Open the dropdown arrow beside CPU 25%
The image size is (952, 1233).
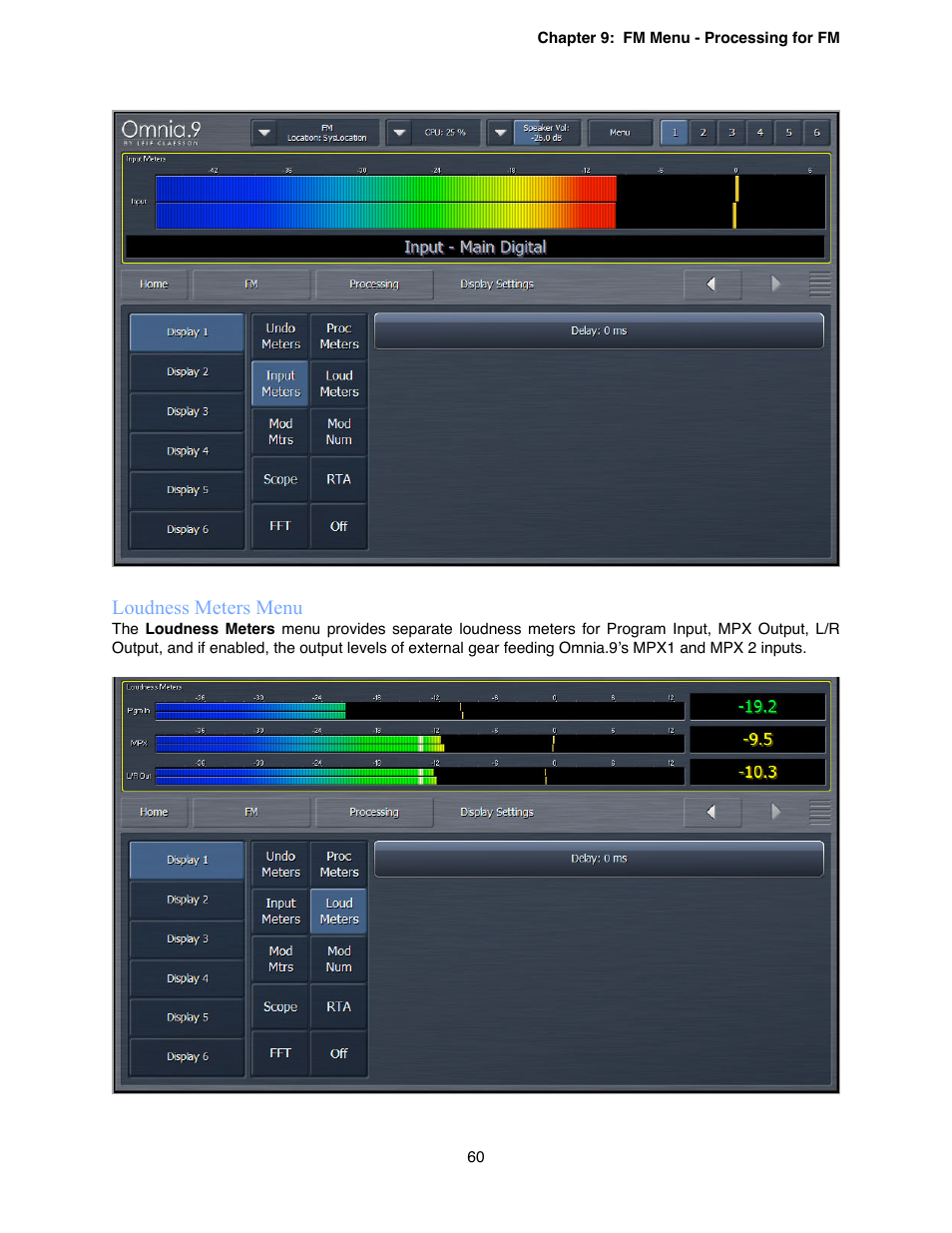coord(399,132)
